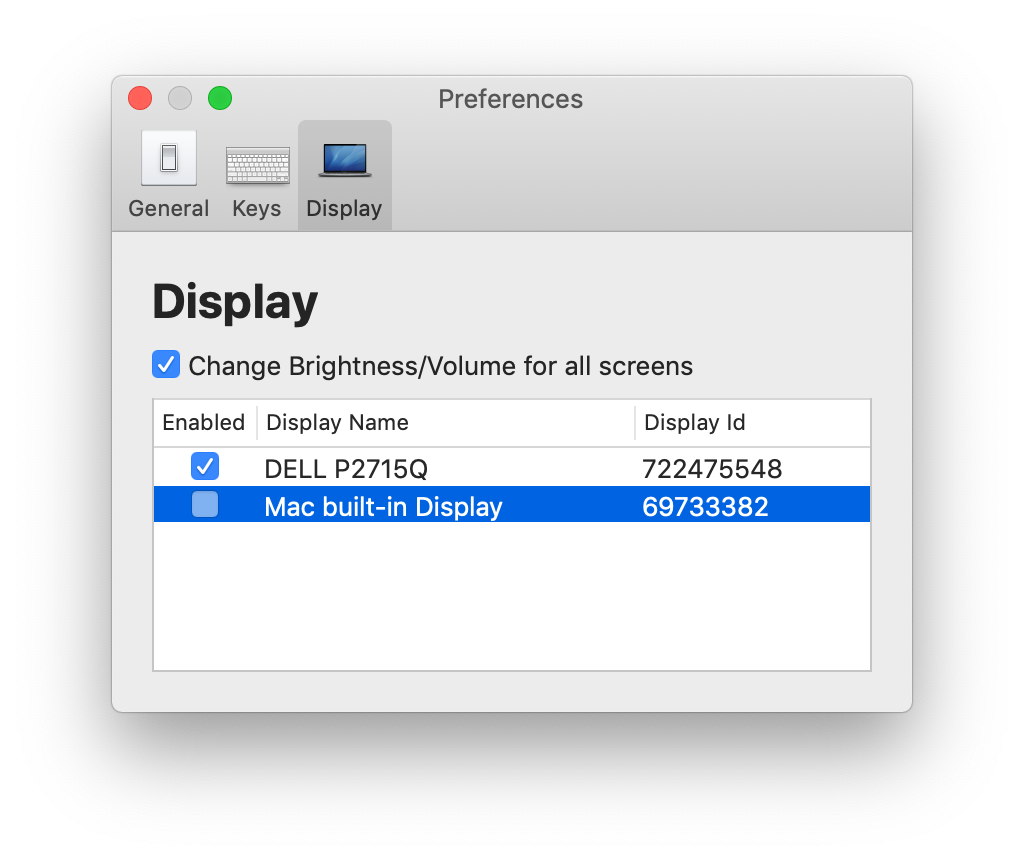Sort by the Enabled column header
The height and width of the screenshot is (860, 1024).
point(204,422)
